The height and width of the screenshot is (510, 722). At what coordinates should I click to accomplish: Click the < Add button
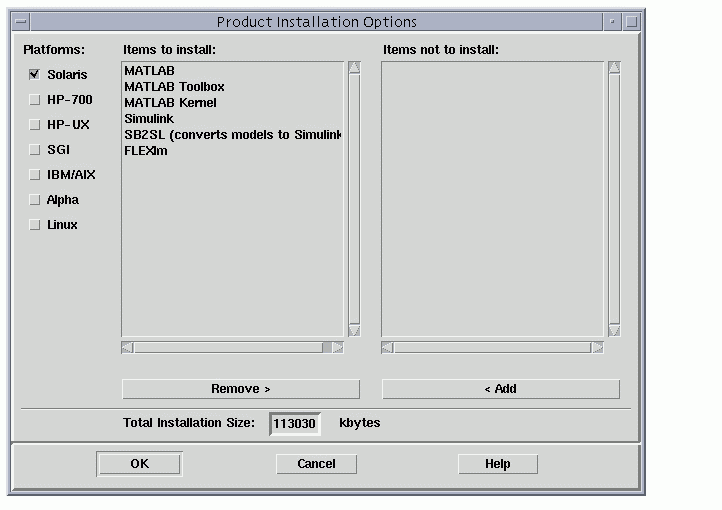click(501, 389)
